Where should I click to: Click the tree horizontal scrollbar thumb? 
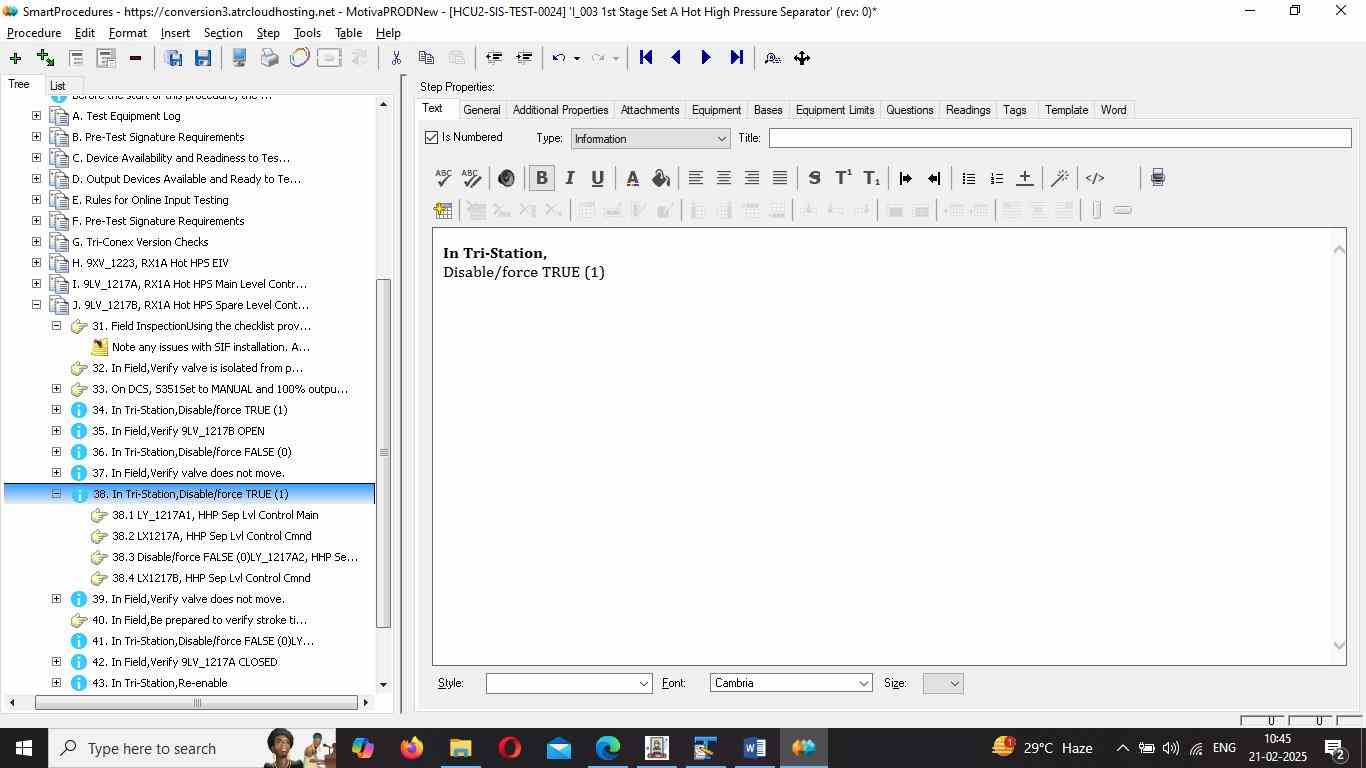click(197, 702)
